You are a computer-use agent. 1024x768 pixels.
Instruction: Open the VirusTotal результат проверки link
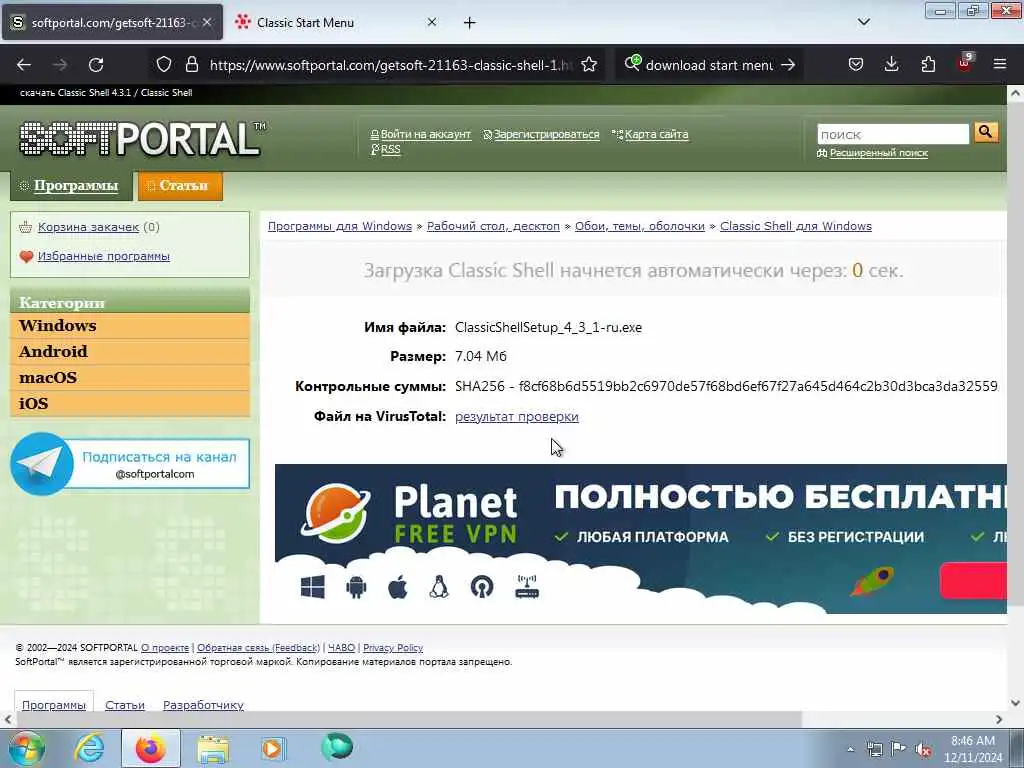(x=517, y=417)
